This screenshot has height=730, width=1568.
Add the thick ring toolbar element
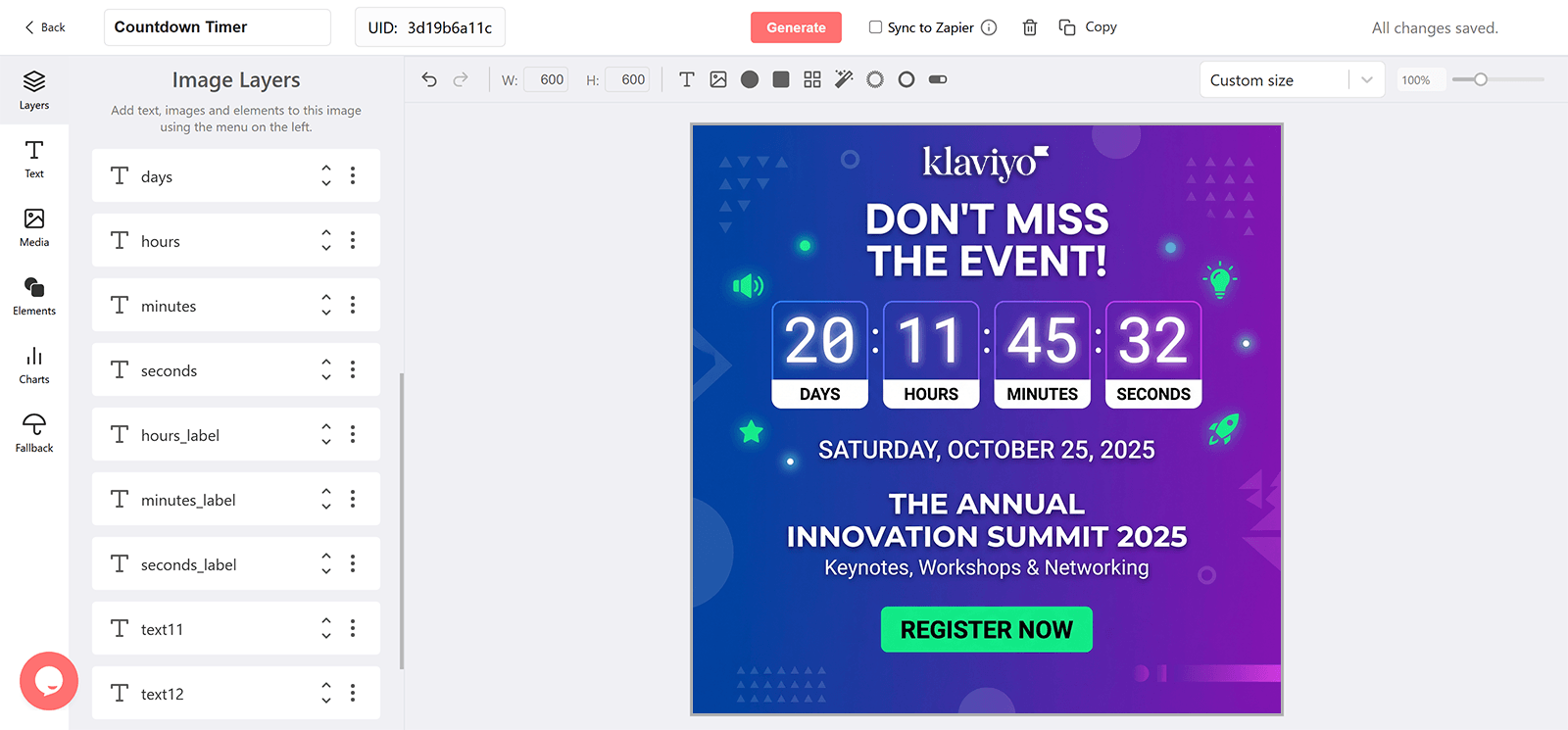[x=875, y=79]
